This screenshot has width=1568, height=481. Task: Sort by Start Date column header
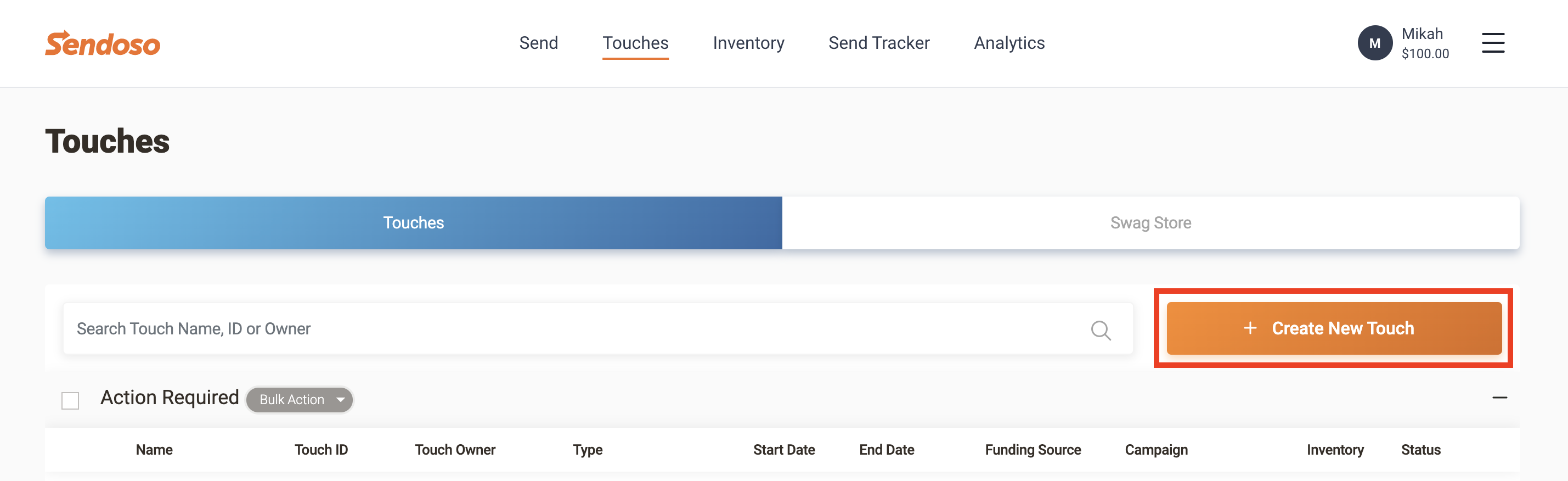pos(783,450)
